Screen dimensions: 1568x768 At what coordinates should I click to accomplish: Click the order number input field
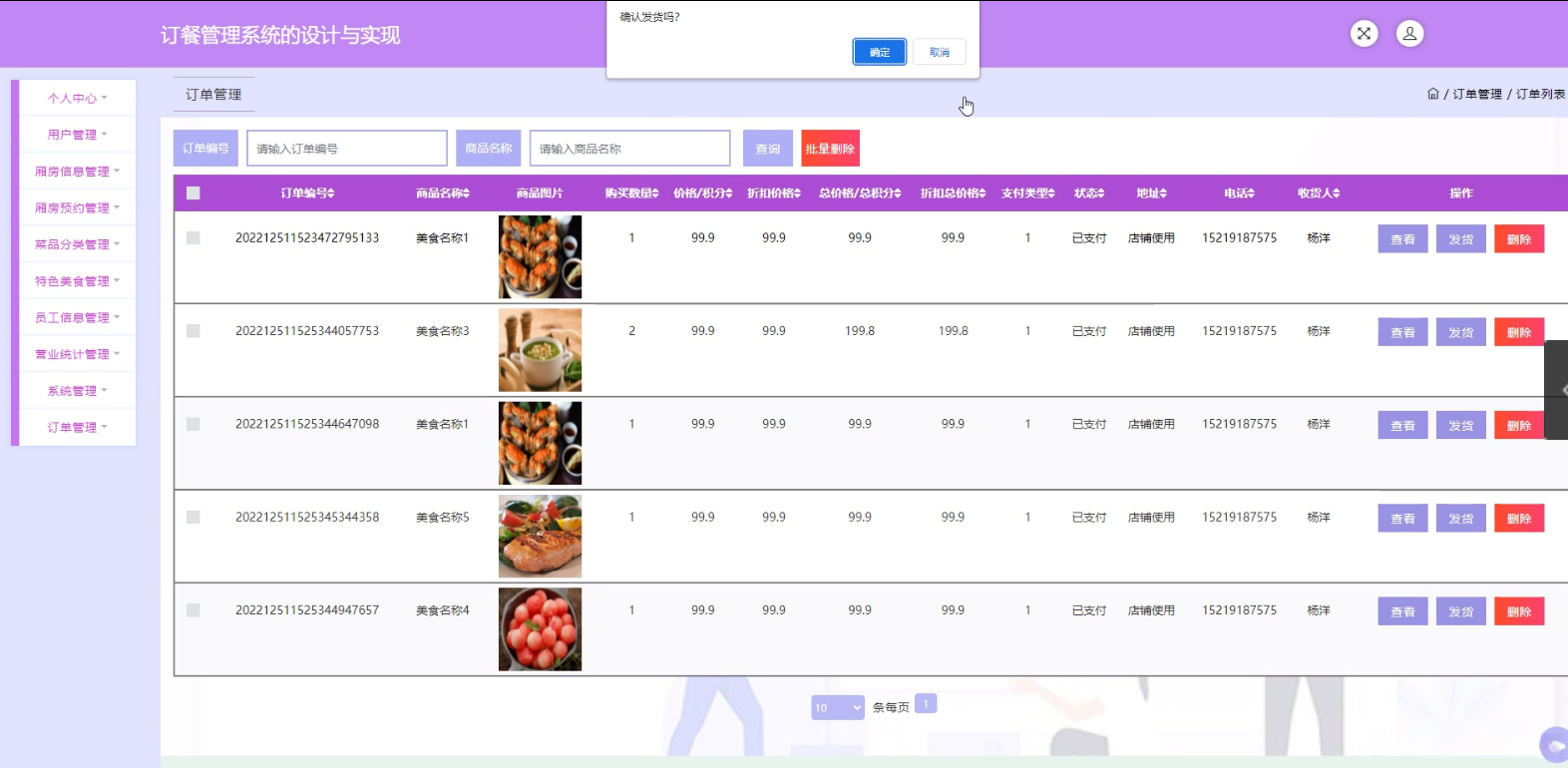pyautogui.click(x=347, y=149)
